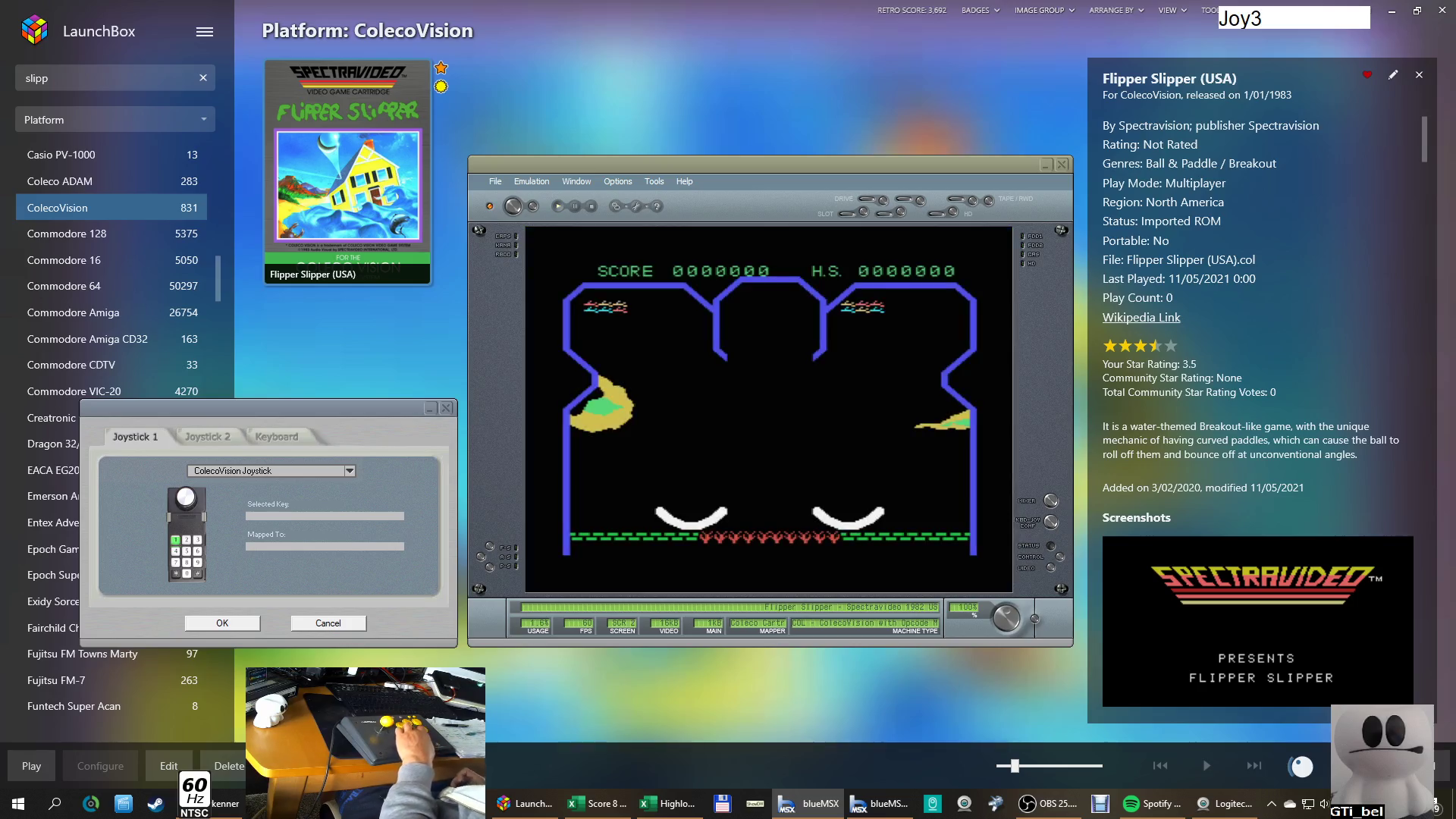Image resolution: width=1456 pixels, height=819 pixels.
Task: Open the Emulation menu in blueMSX
Action: tap(531, 182)
